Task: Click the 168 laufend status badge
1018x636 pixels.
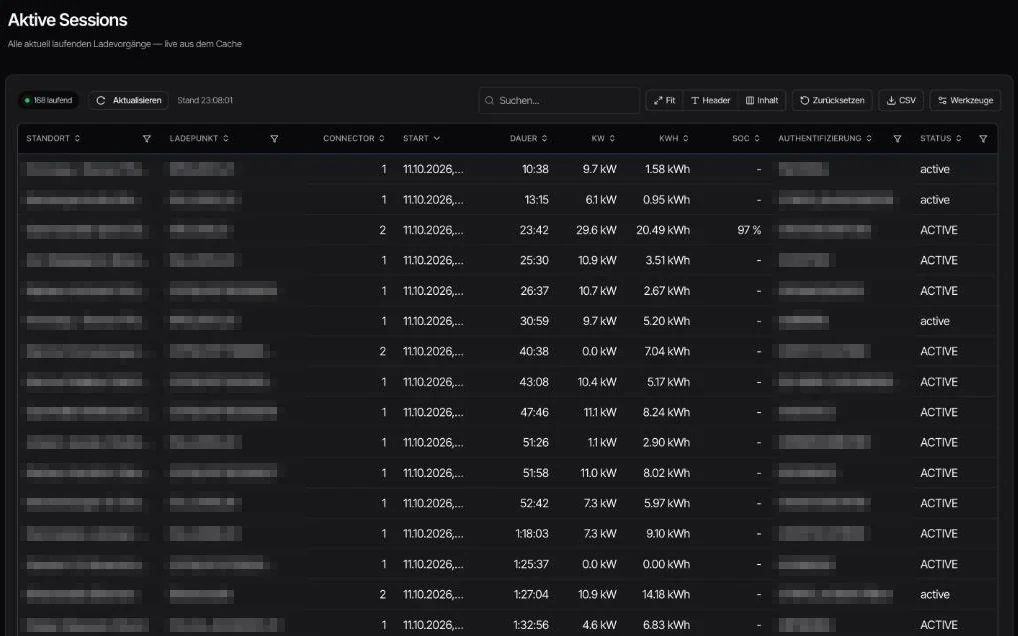Action: [x=48, y=101]
